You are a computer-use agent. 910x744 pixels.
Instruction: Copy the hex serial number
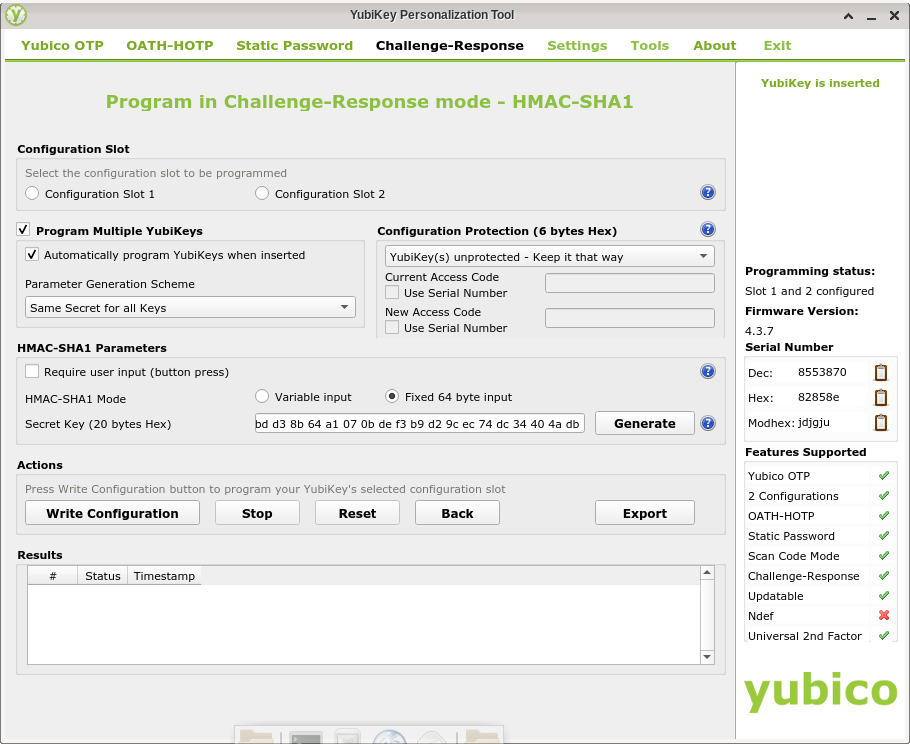click(880, 397)
